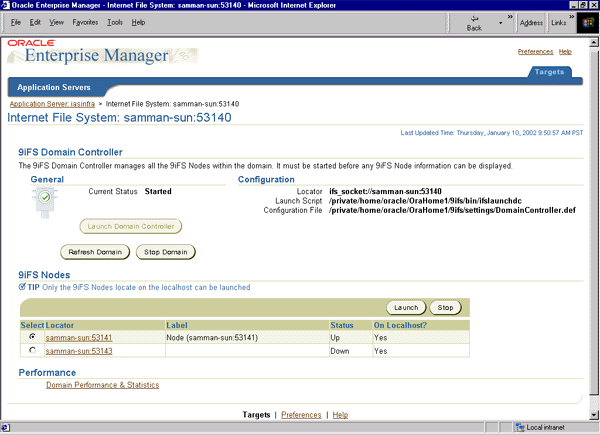Viewport: 600px width, 435px height.
Task: Click the Refresh Domain button
Action: 95,252
